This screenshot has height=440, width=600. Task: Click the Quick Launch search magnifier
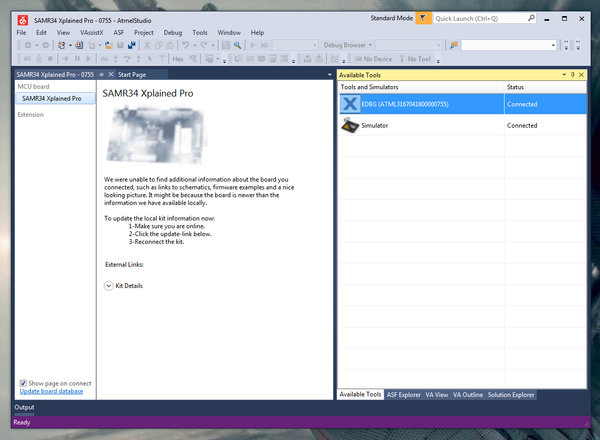531,18
